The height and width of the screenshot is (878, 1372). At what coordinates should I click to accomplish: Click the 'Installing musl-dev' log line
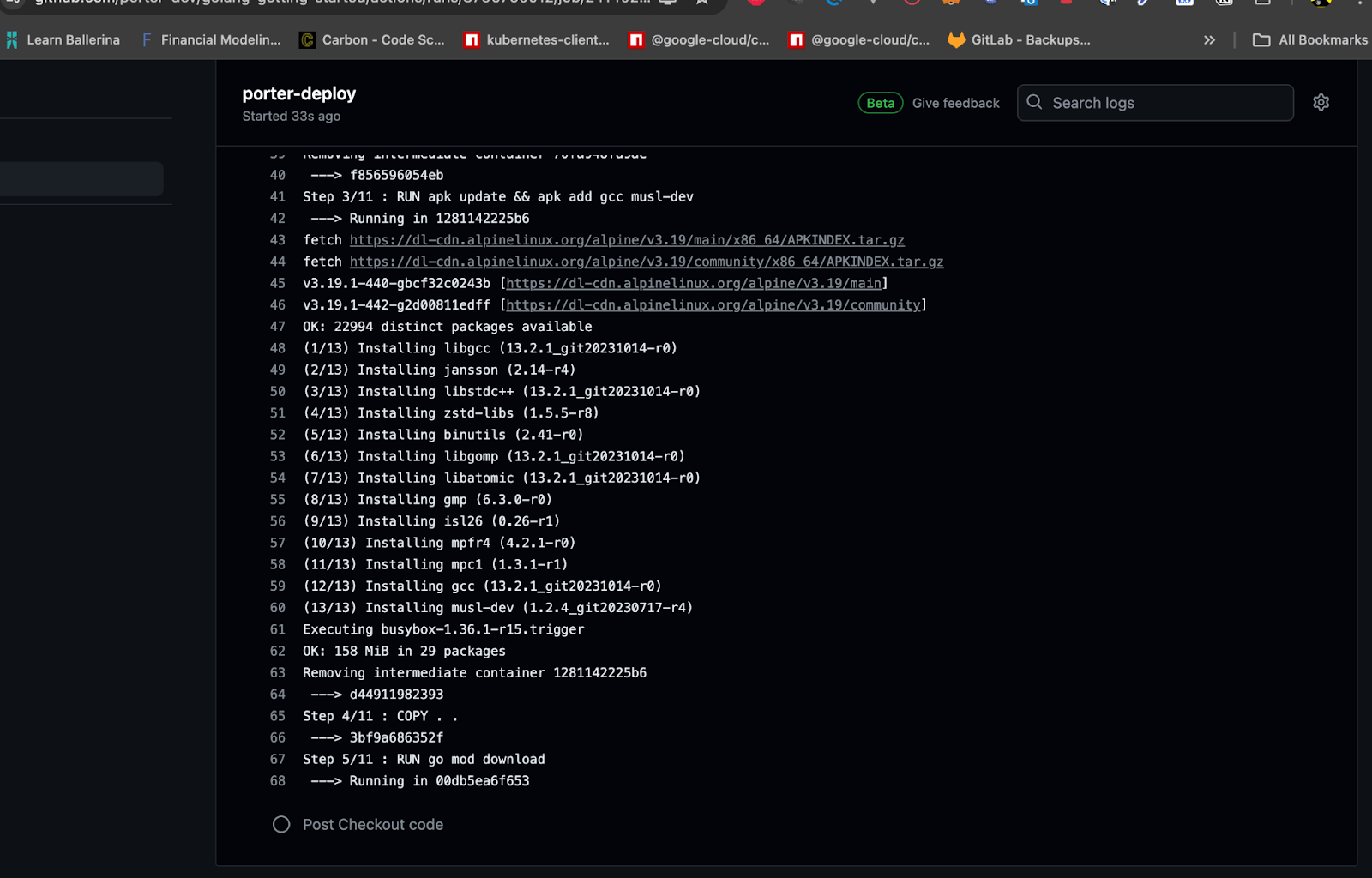point(497,608)
